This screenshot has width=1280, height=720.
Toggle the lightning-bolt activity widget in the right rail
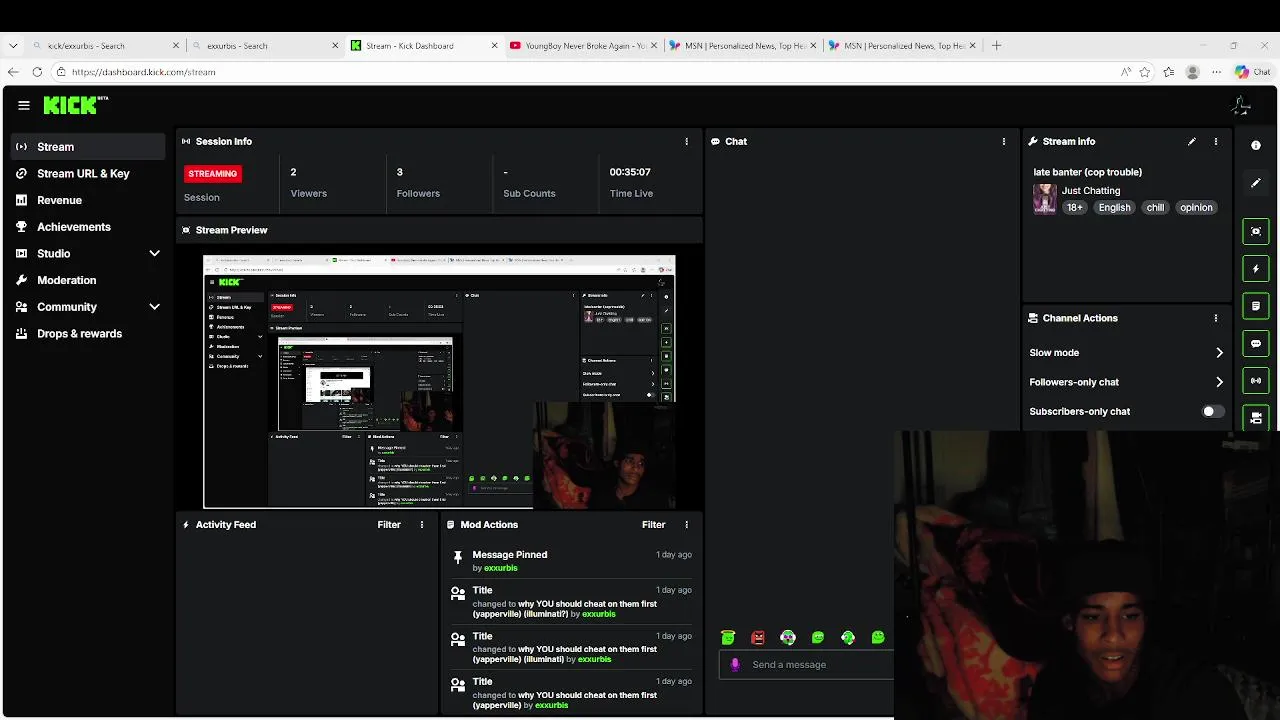pyautogui.click(x=1256, y=268)
